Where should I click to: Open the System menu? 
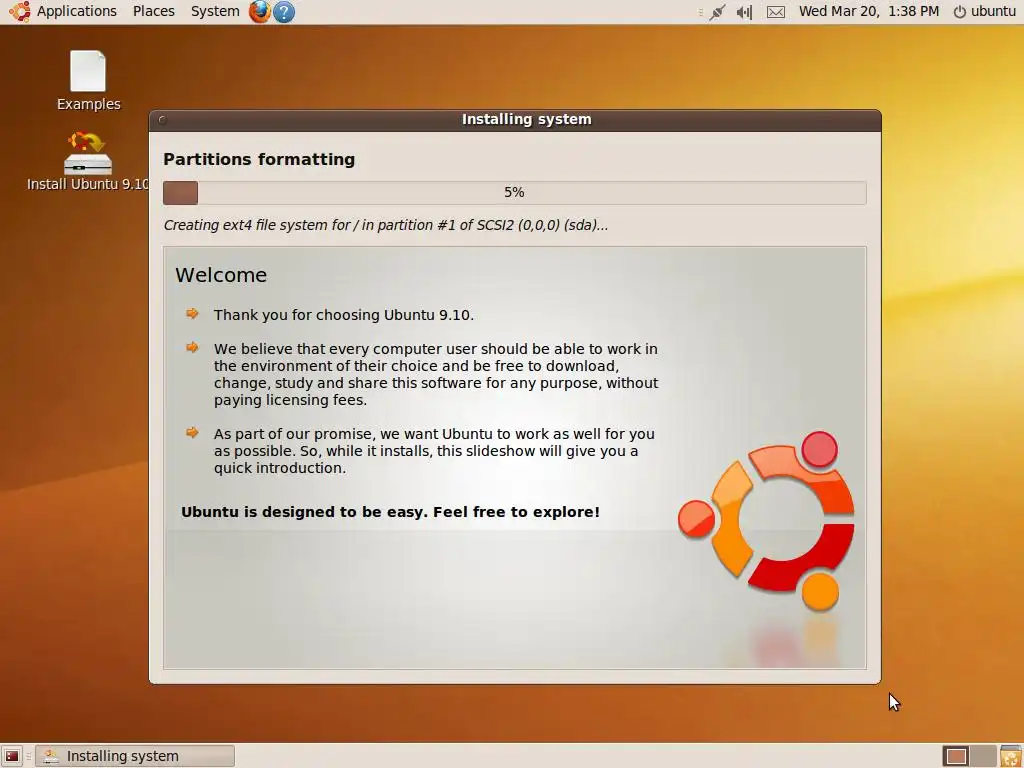(215, 11)
